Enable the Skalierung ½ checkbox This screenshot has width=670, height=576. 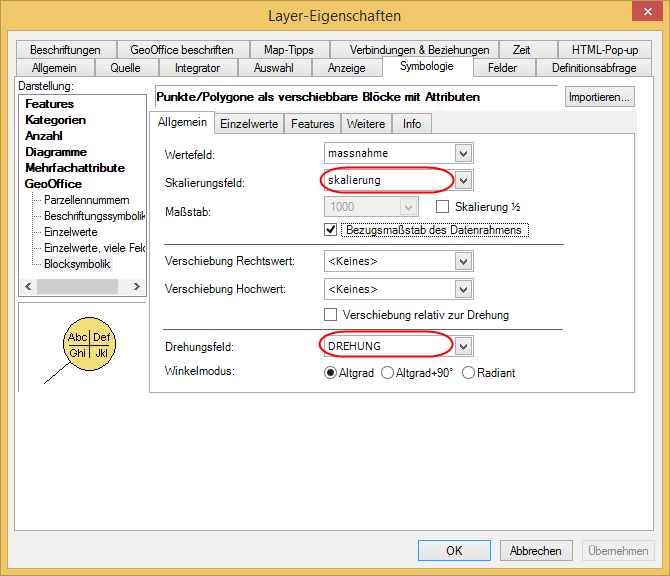click(x=443, y=207)
